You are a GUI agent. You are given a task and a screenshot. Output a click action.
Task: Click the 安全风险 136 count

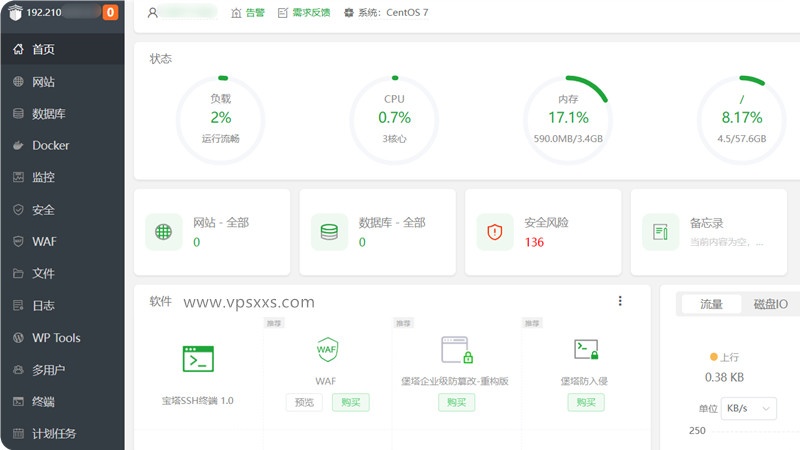coord(534,242)
